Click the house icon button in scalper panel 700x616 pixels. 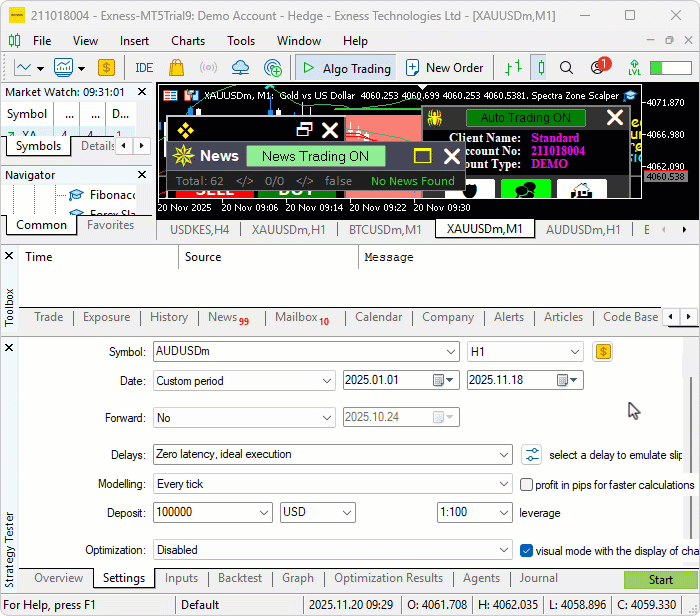pyautogui.click(x=582, y=189)
